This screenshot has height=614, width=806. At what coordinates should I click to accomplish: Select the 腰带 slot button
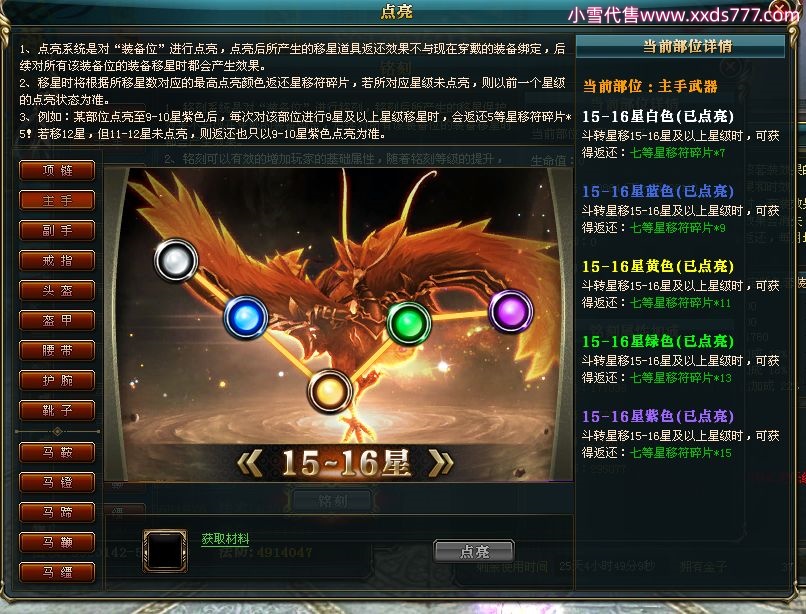tap(57, 351)
